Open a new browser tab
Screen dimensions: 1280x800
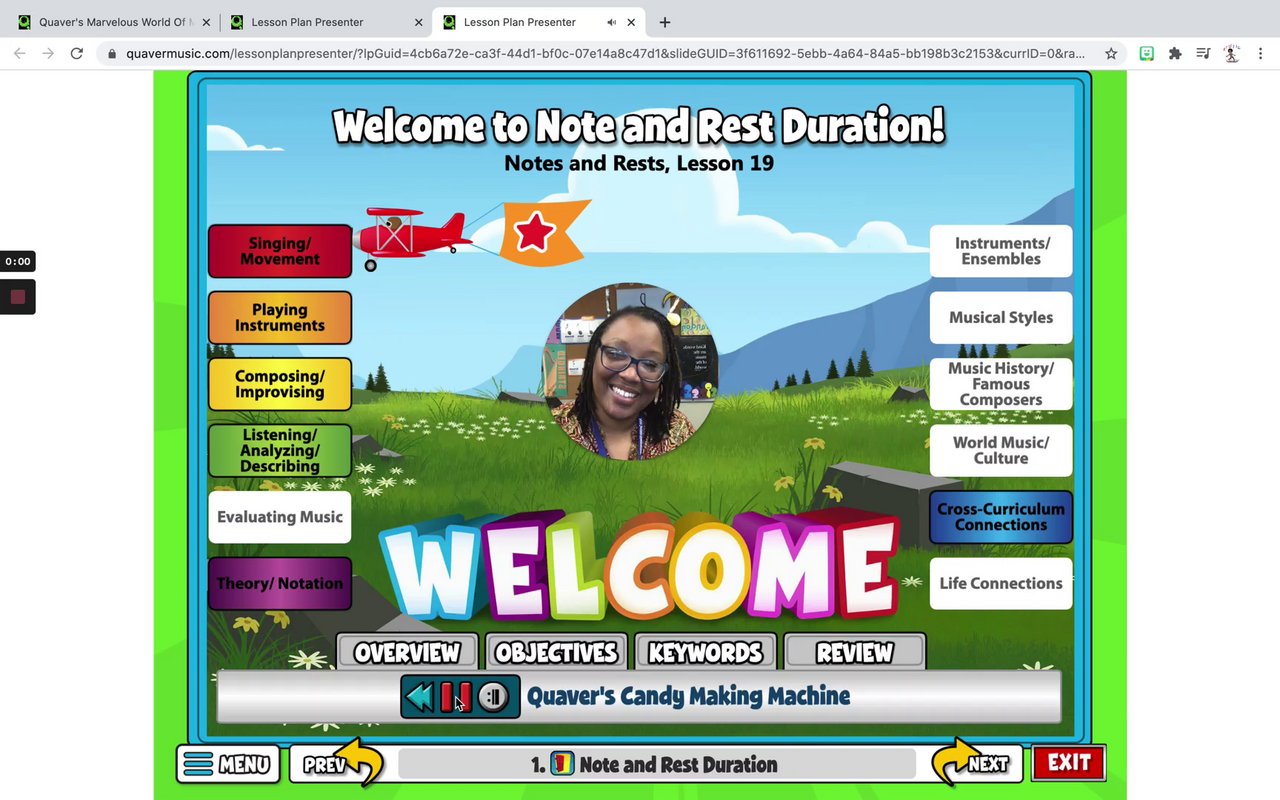[x=665, y=22]
